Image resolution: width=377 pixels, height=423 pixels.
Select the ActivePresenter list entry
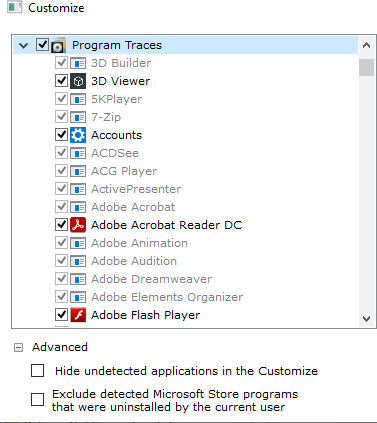click(136, 189)
